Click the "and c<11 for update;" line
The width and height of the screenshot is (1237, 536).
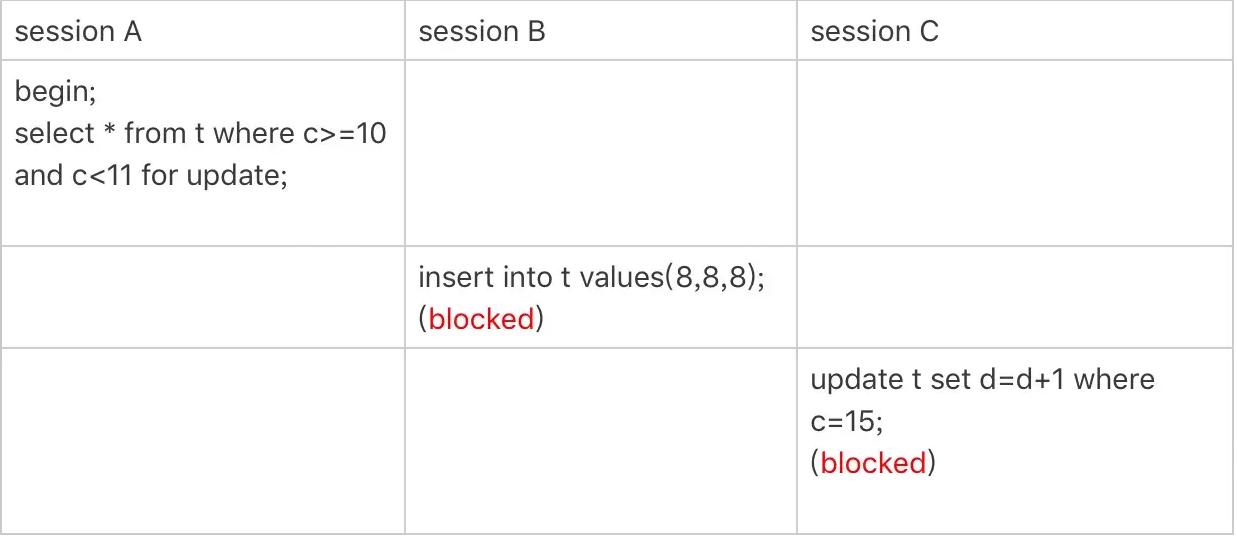click(x=151, y=176)
